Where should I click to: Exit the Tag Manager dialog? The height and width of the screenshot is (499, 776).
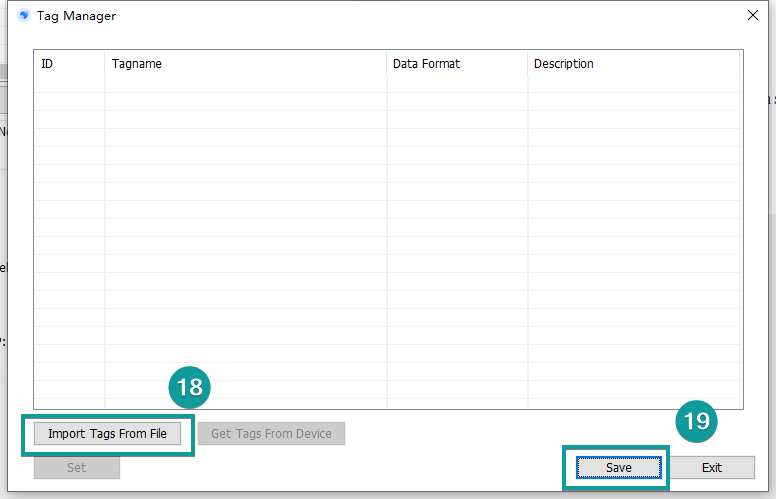pyautogui.click(x=711, y=467)
